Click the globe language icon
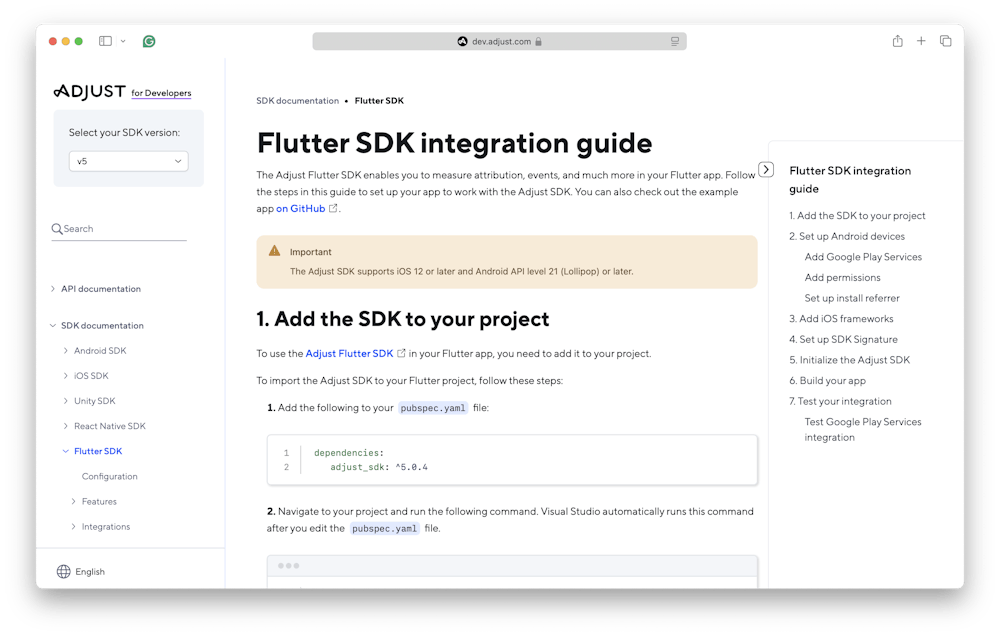 (x=64, y=572)
